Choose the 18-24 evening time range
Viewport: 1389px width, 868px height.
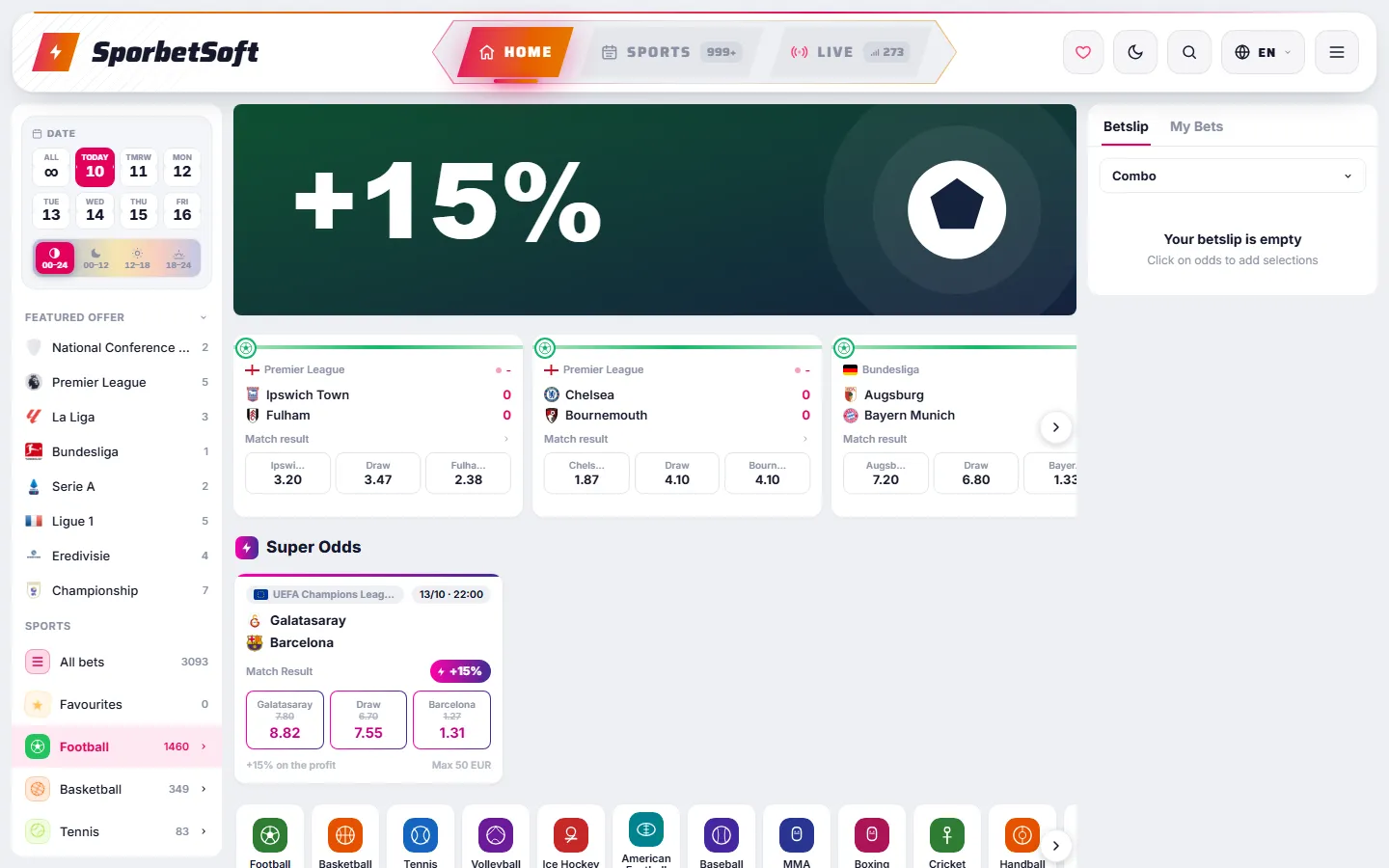[178, 258]
